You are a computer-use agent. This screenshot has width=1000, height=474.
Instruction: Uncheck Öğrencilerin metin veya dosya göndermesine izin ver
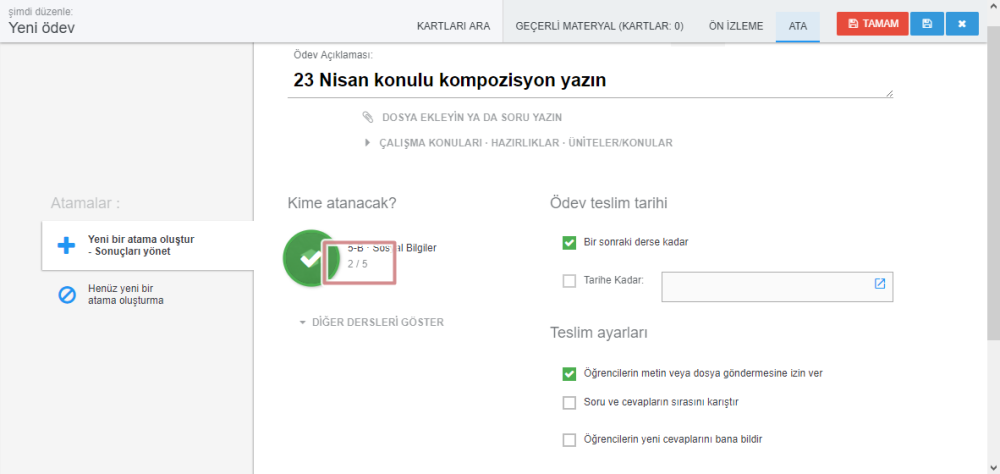570,374
